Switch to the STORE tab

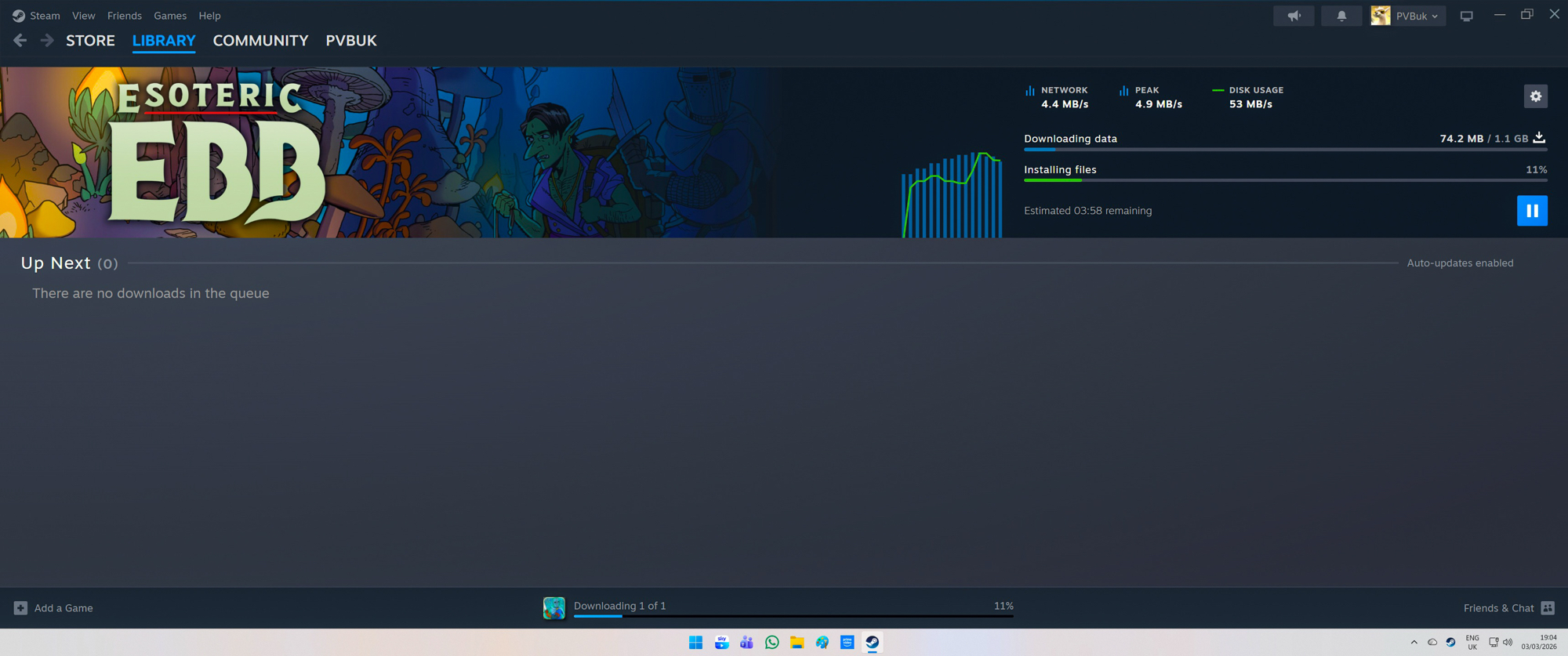pyautogui.click(x=90, y=41)
